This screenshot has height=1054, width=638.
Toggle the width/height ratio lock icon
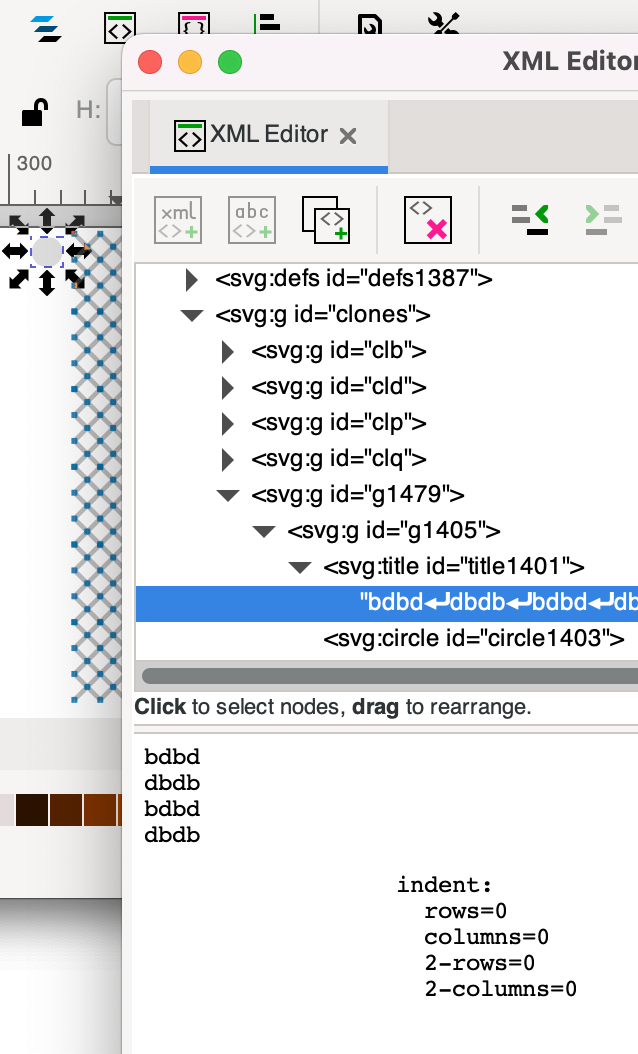pos(36,111)
